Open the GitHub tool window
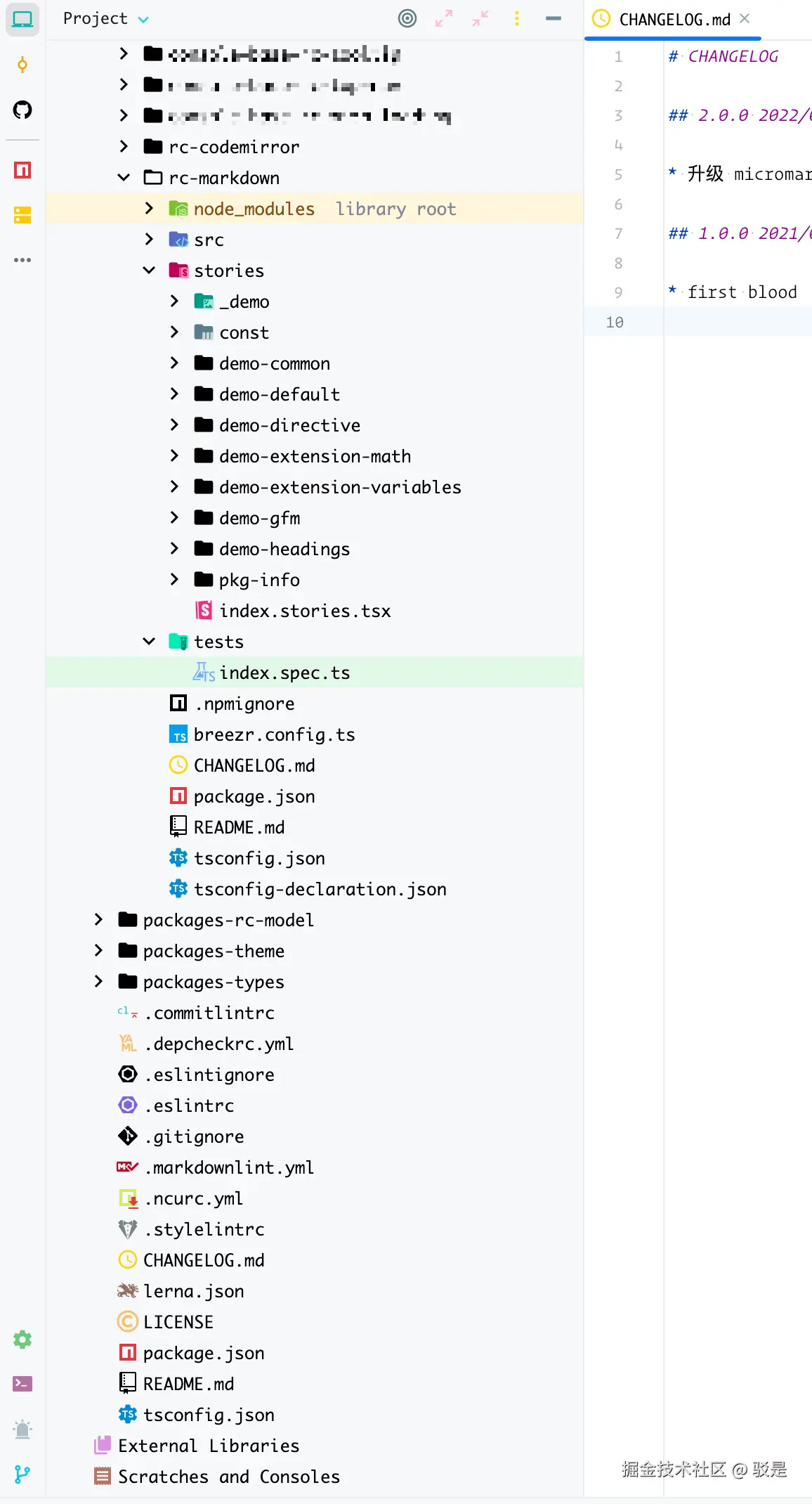Screen dimensions: 812x1504 22,110
